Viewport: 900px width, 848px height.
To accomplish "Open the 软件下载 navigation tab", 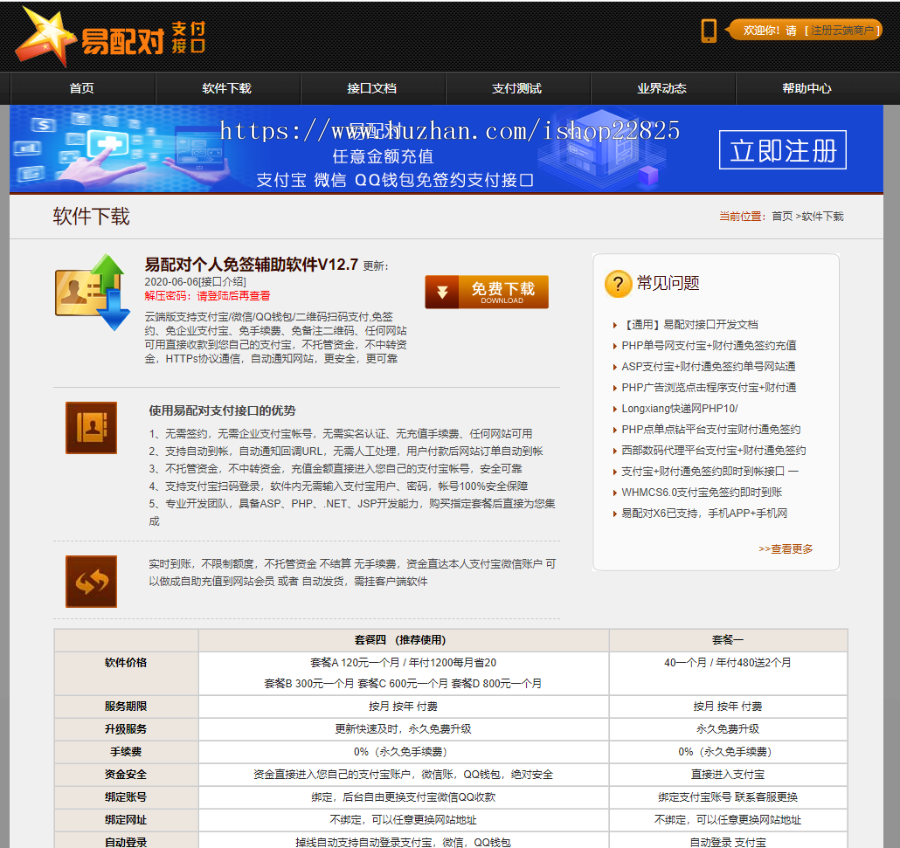I will (x=227, y=88).
